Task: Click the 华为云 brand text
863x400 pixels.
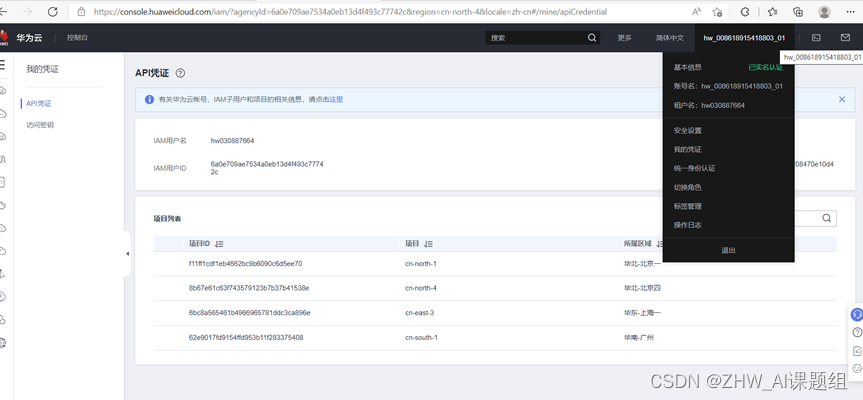Action: click(x=29, y=38)
